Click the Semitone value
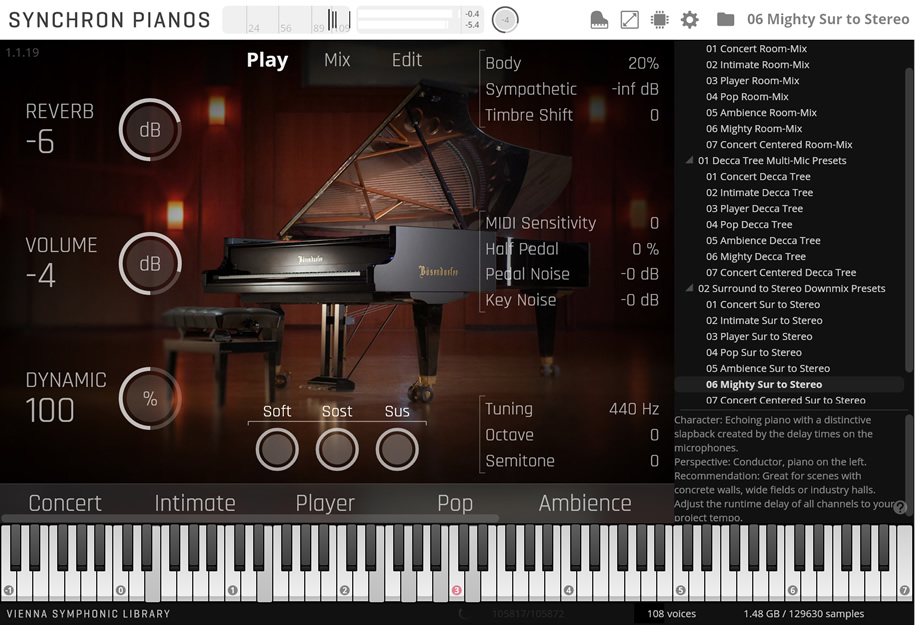Screen dimensions: 915x625 click(x=654, y=461)
